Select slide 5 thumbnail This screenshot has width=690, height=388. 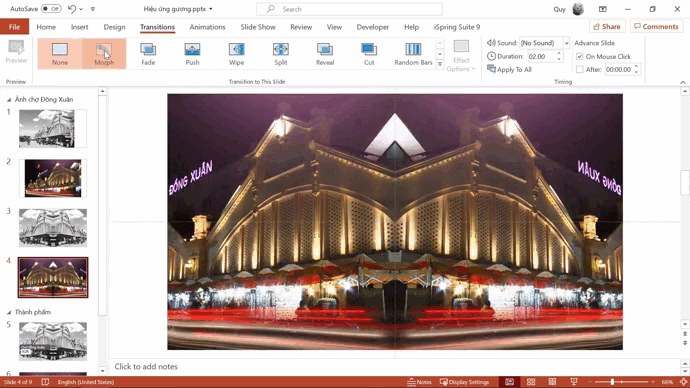53,341
